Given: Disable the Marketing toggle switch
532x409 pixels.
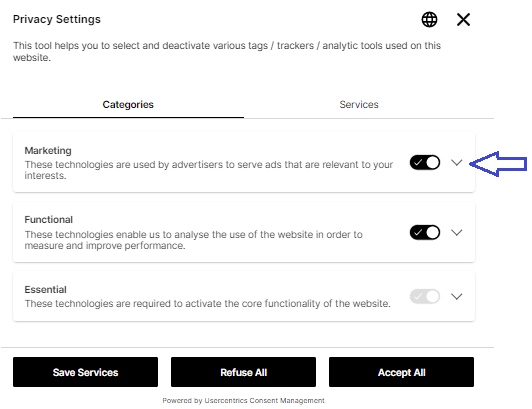Looking at the screenshot, I should click(x=425, y=163).
